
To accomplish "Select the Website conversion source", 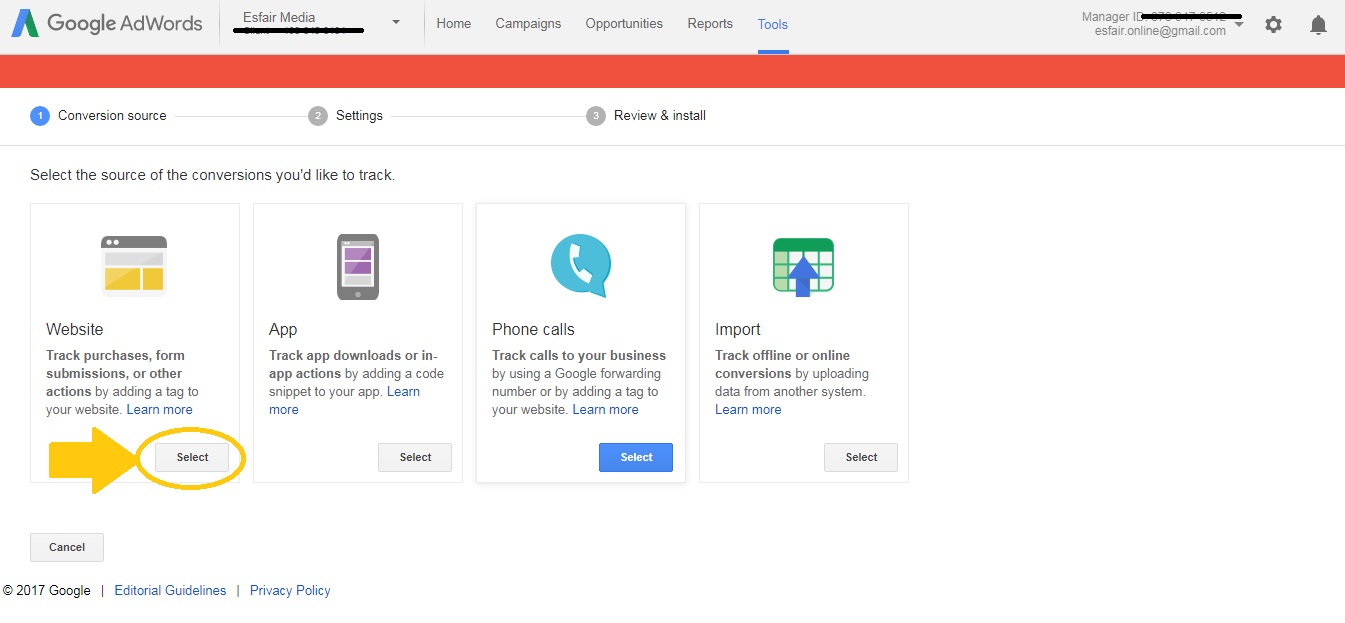I will tap(192, 457).
